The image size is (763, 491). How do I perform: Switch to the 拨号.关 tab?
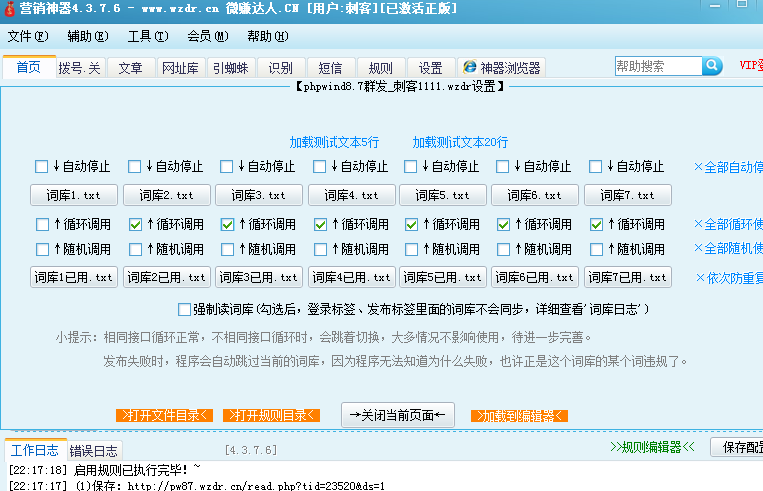click(80, 68)
